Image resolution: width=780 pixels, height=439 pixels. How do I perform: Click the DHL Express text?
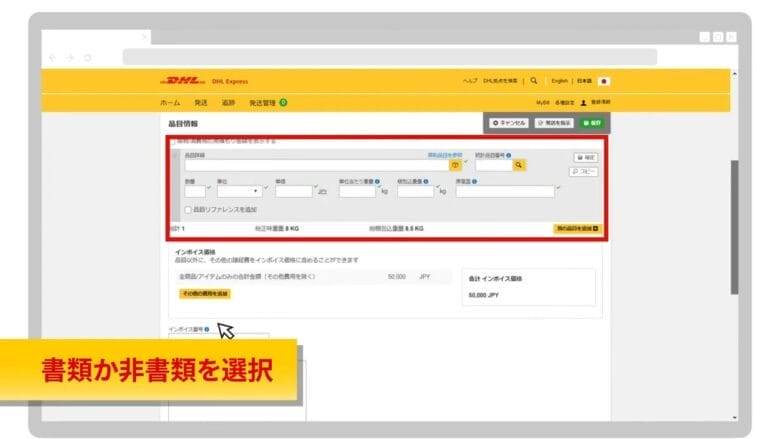tap(230, 81)
